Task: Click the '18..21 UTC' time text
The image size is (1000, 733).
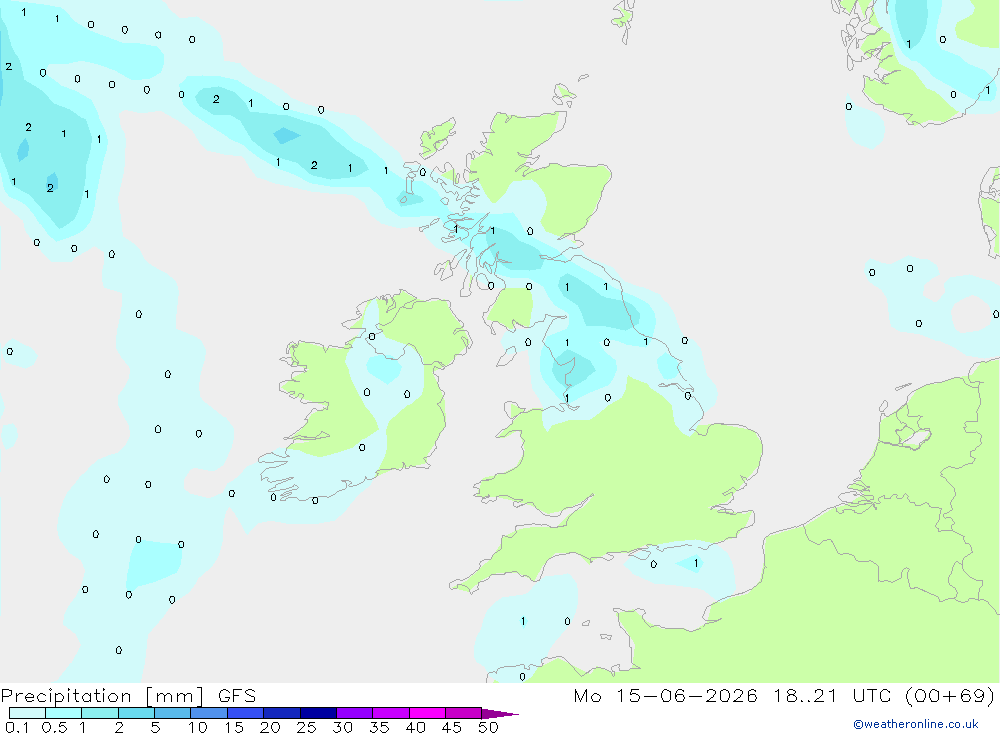Action: (x=832, y=696)
